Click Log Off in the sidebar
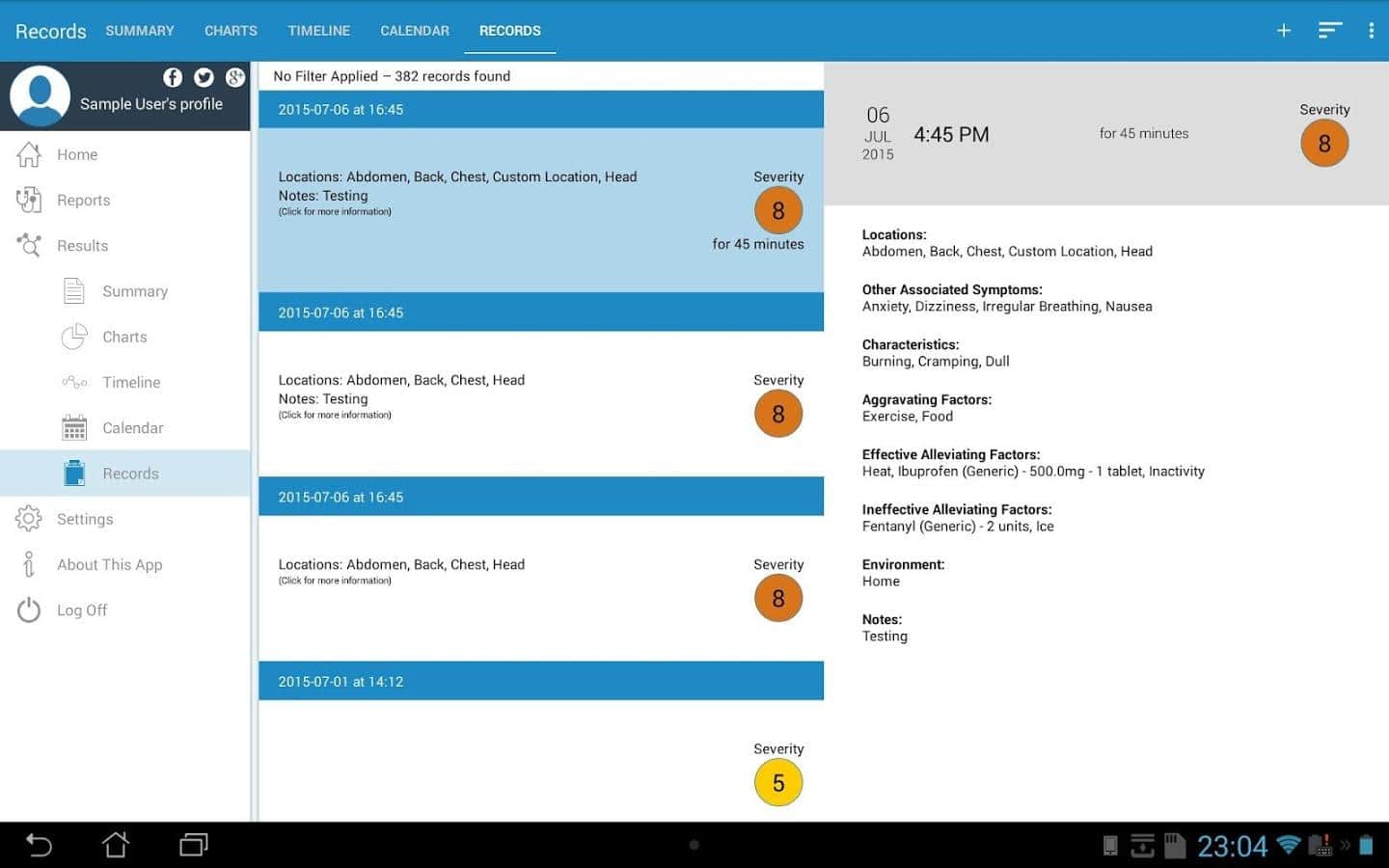Viewport: 1389px width, 868px height. coord(82,610)
